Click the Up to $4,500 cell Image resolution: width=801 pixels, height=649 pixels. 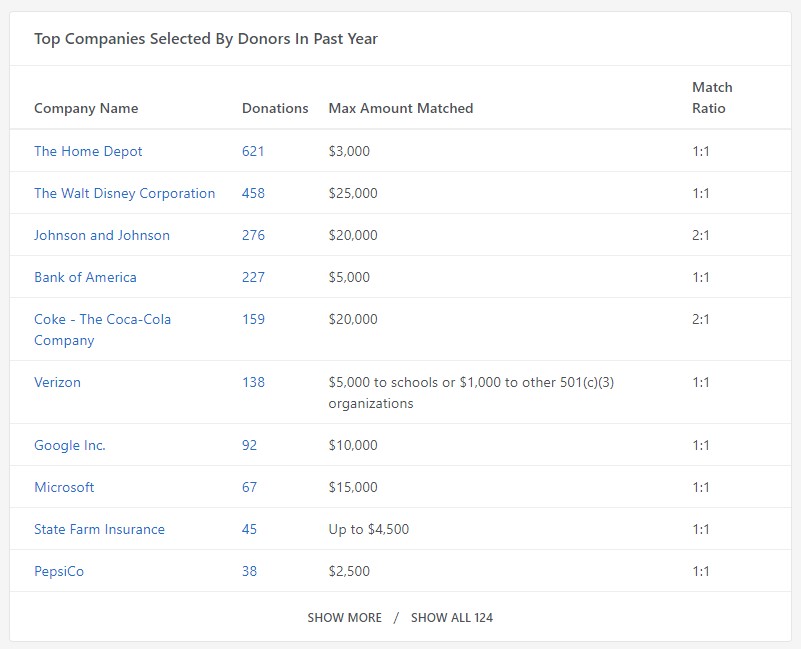pyautogui.click(x=369, y=529)
